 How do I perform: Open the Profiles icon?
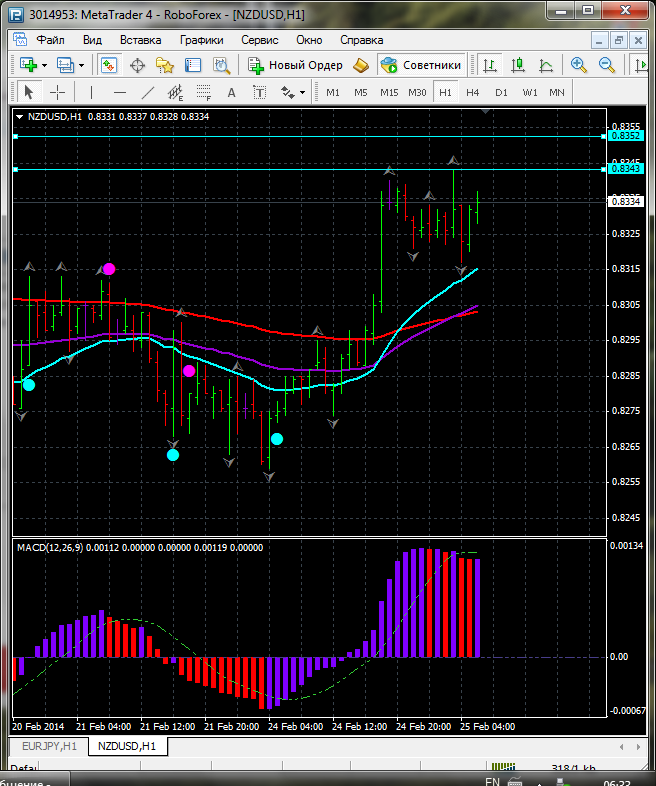click(x=66, y=65)
